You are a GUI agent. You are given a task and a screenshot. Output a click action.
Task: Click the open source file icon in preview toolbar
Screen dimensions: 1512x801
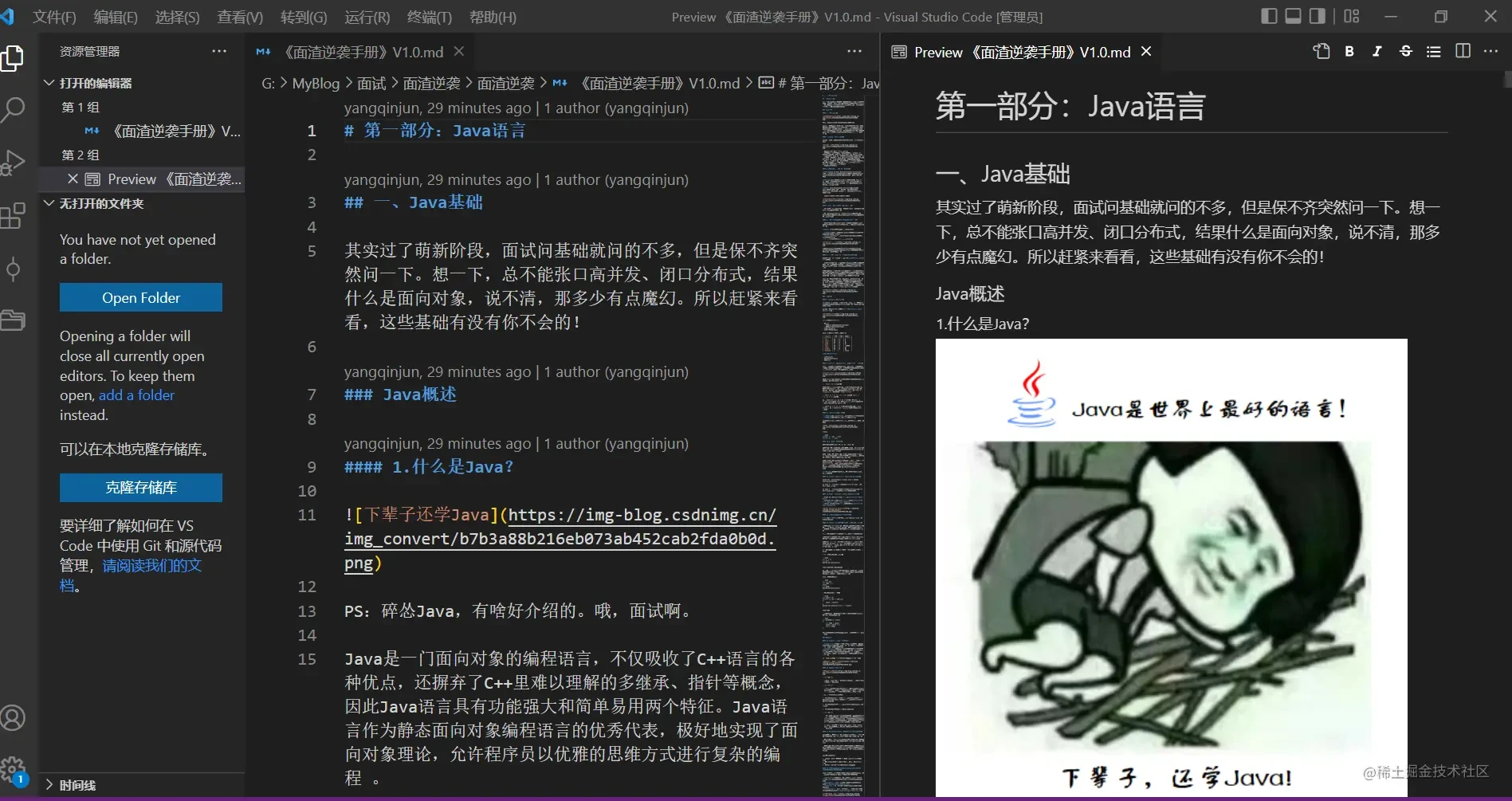tap(1322, 52)
